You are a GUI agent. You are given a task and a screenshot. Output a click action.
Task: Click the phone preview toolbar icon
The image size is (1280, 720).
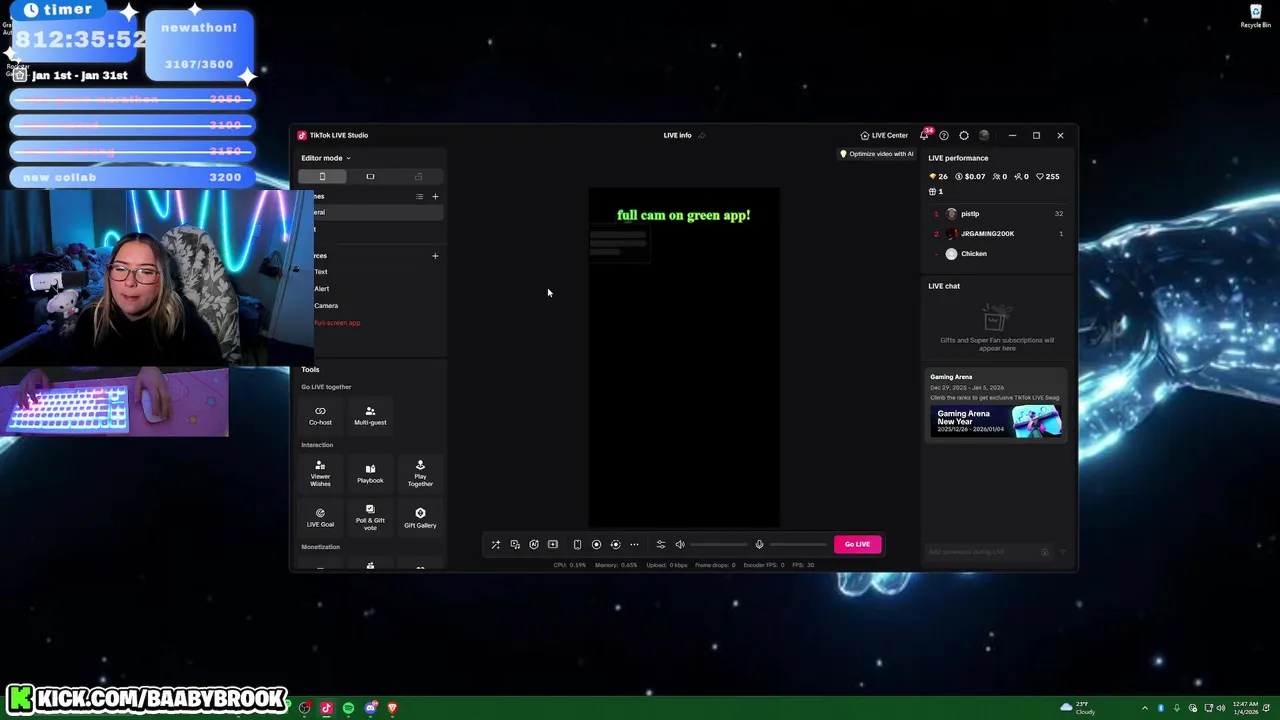[577, 545]
